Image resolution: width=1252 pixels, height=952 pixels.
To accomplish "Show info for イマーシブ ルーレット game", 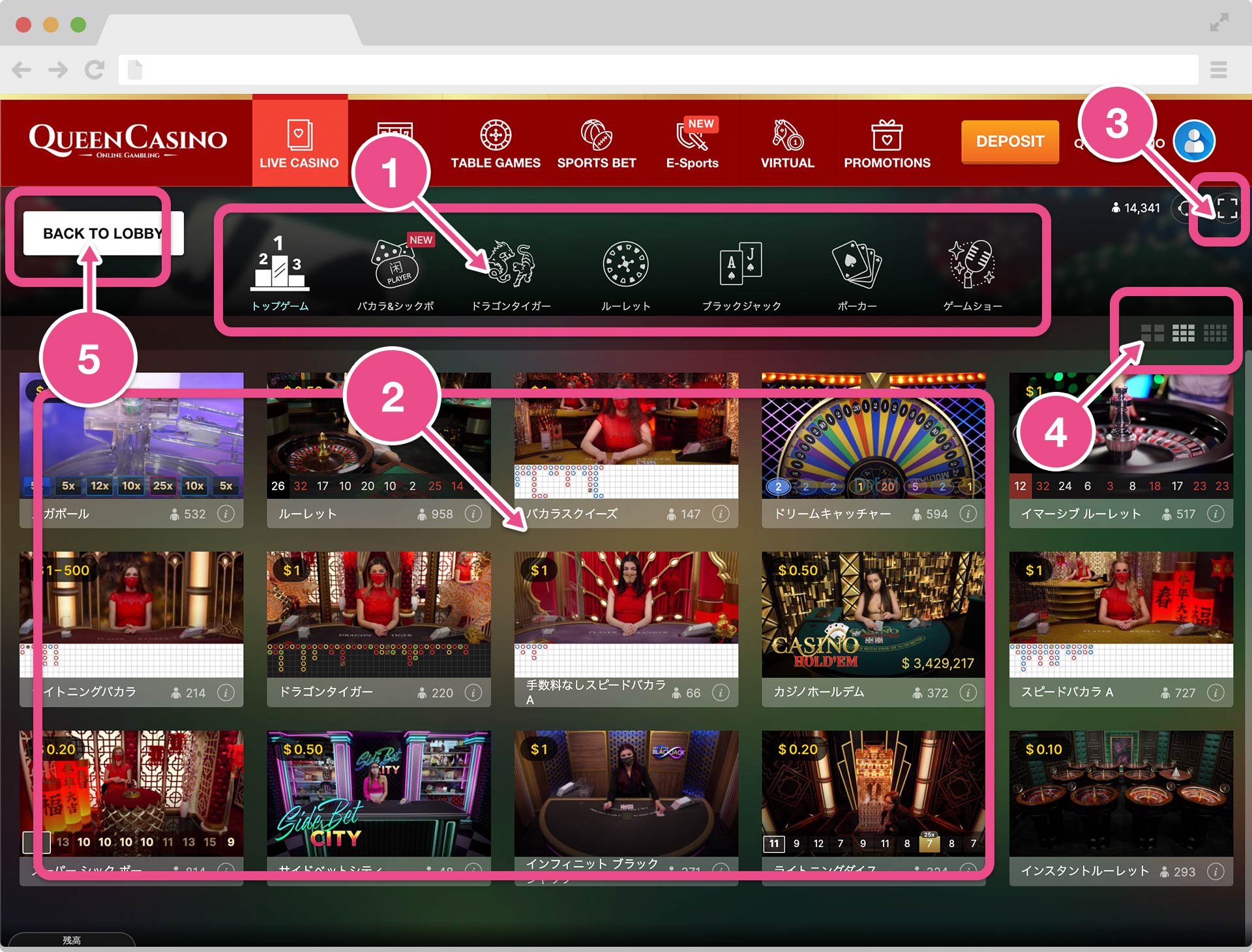I will [x=1215, y=514].
